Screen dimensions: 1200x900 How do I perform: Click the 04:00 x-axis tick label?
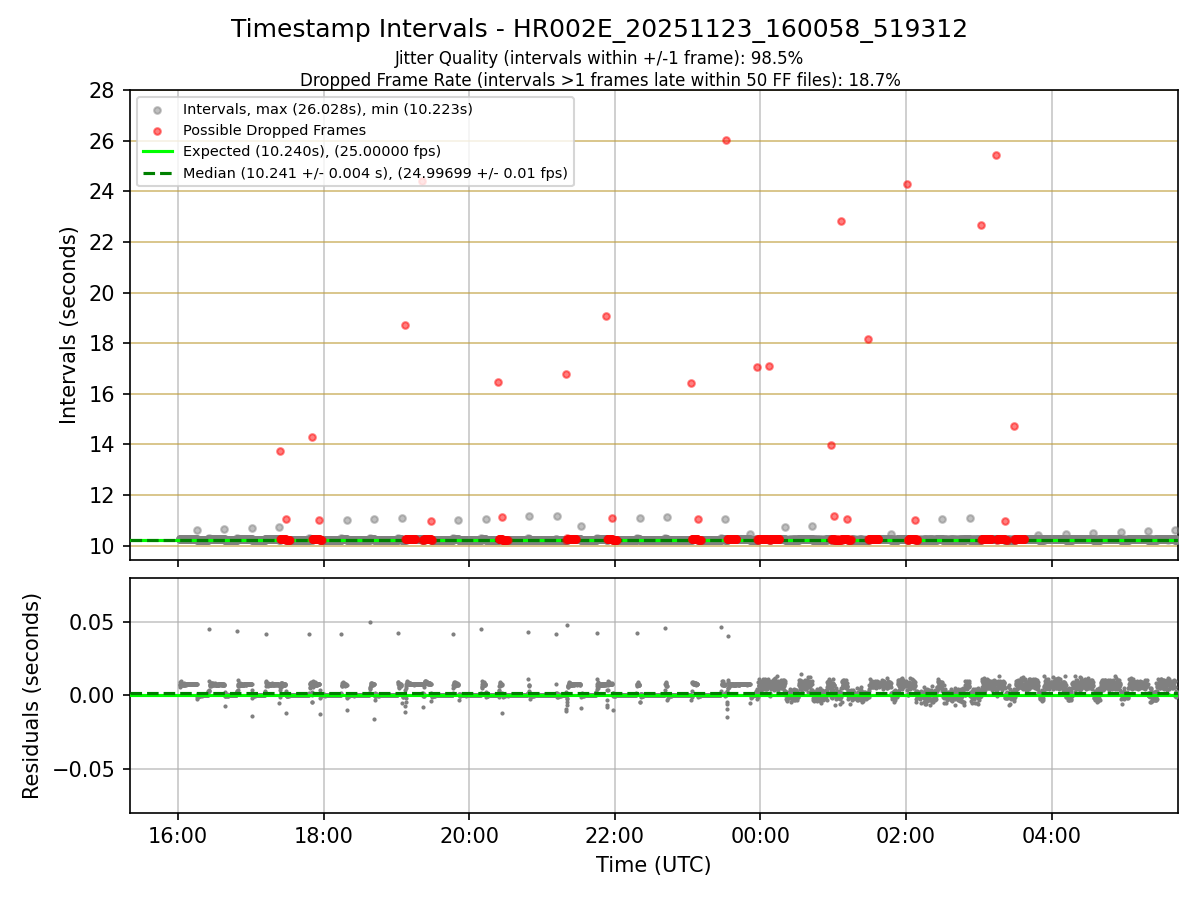[1051, 835]
